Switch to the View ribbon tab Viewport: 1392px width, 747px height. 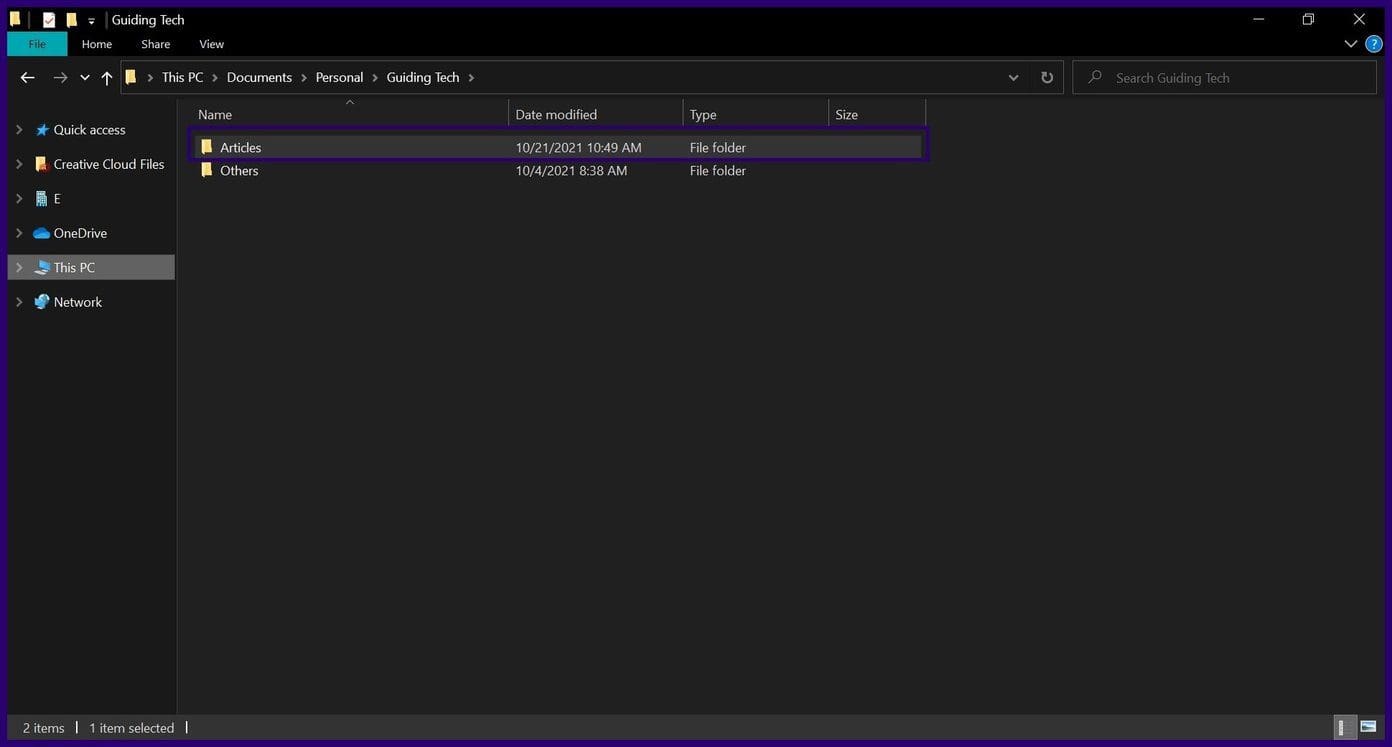click(x=211, y=44)
